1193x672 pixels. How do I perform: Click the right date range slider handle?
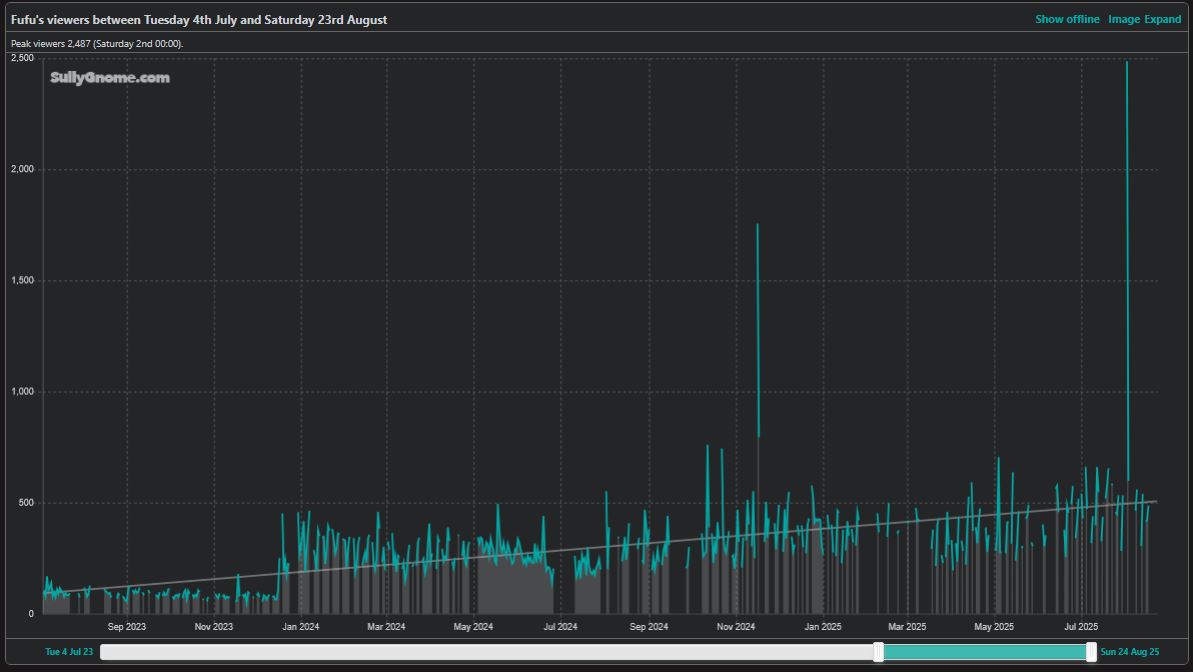coord(1091,652)
